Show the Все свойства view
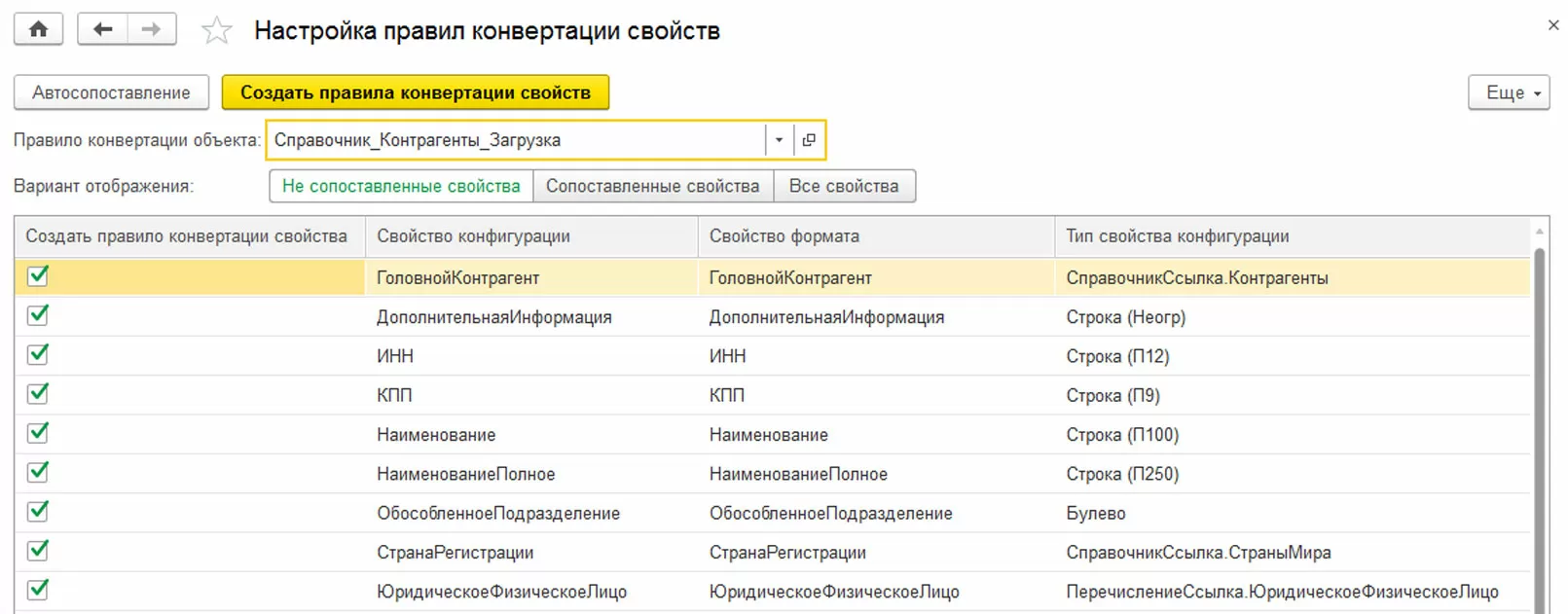This screenshot has height=614, width=1568. click(x=843, y=186)
